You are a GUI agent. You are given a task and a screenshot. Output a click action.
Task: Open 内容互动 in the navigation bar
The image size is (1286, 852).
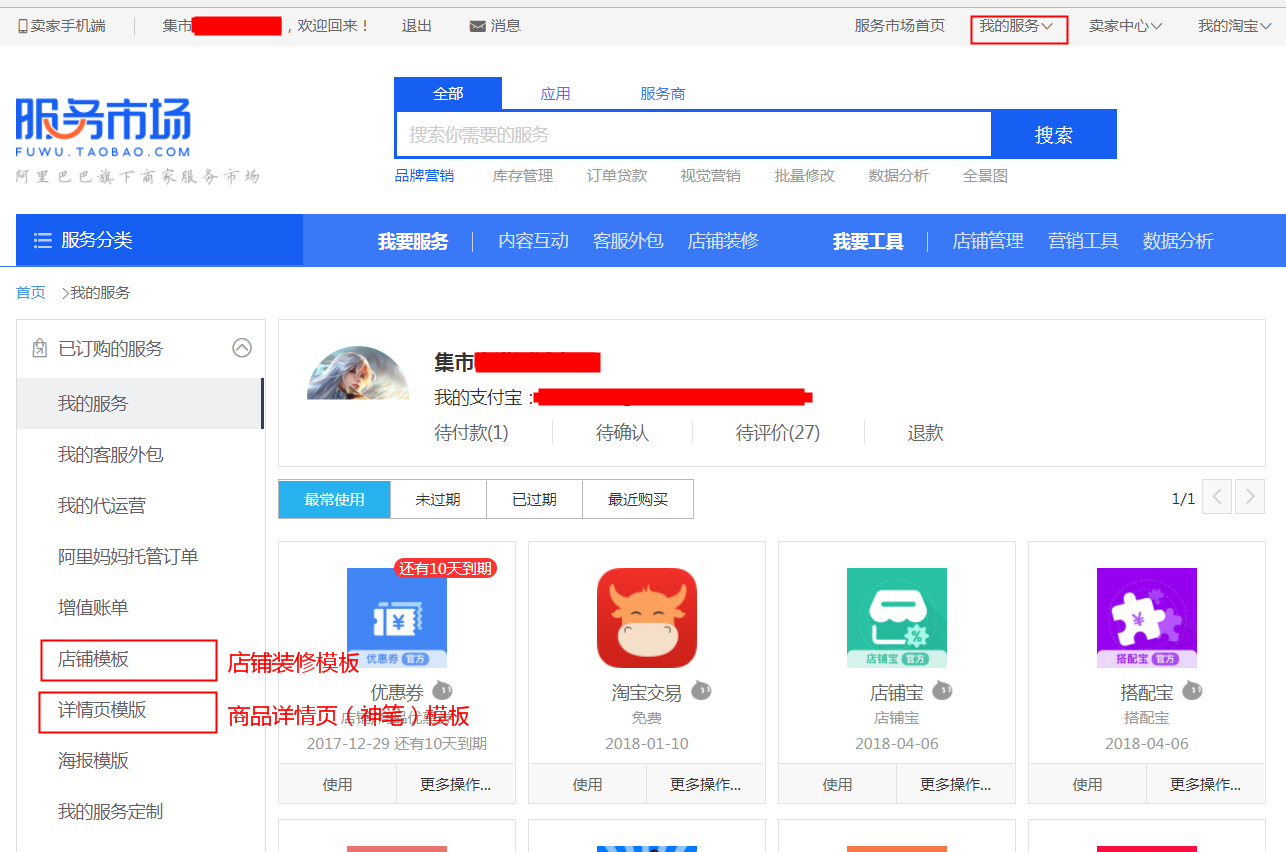(534, 241)
